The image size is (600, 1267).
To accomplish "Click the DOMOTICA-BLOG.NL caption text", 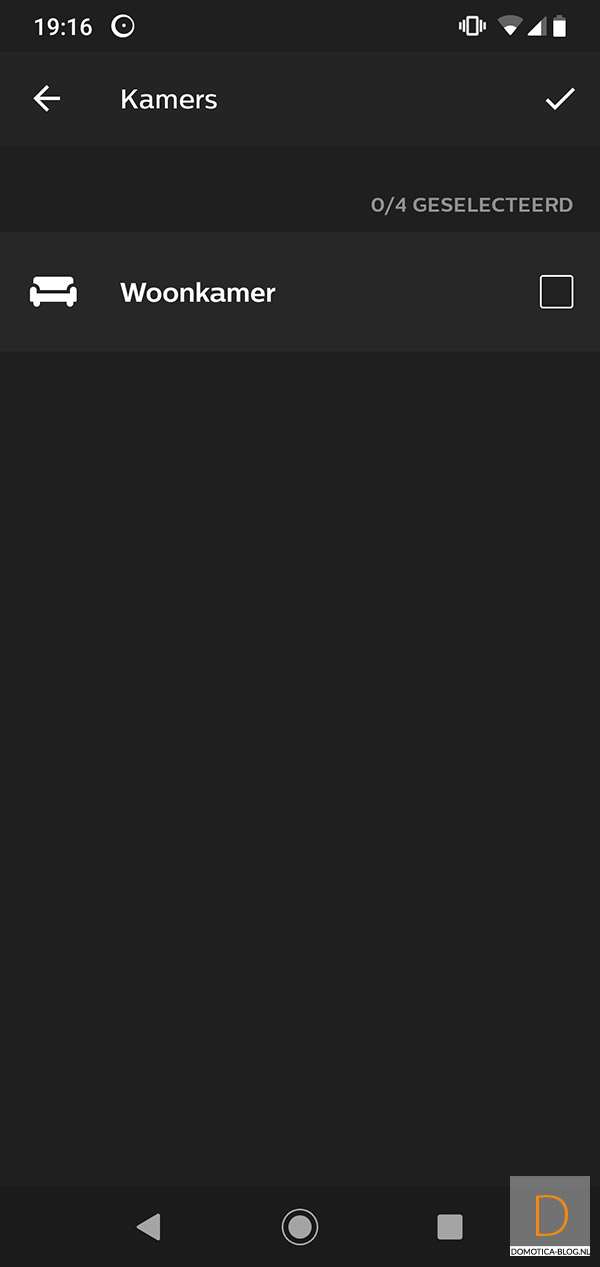I will (550, 1251).
